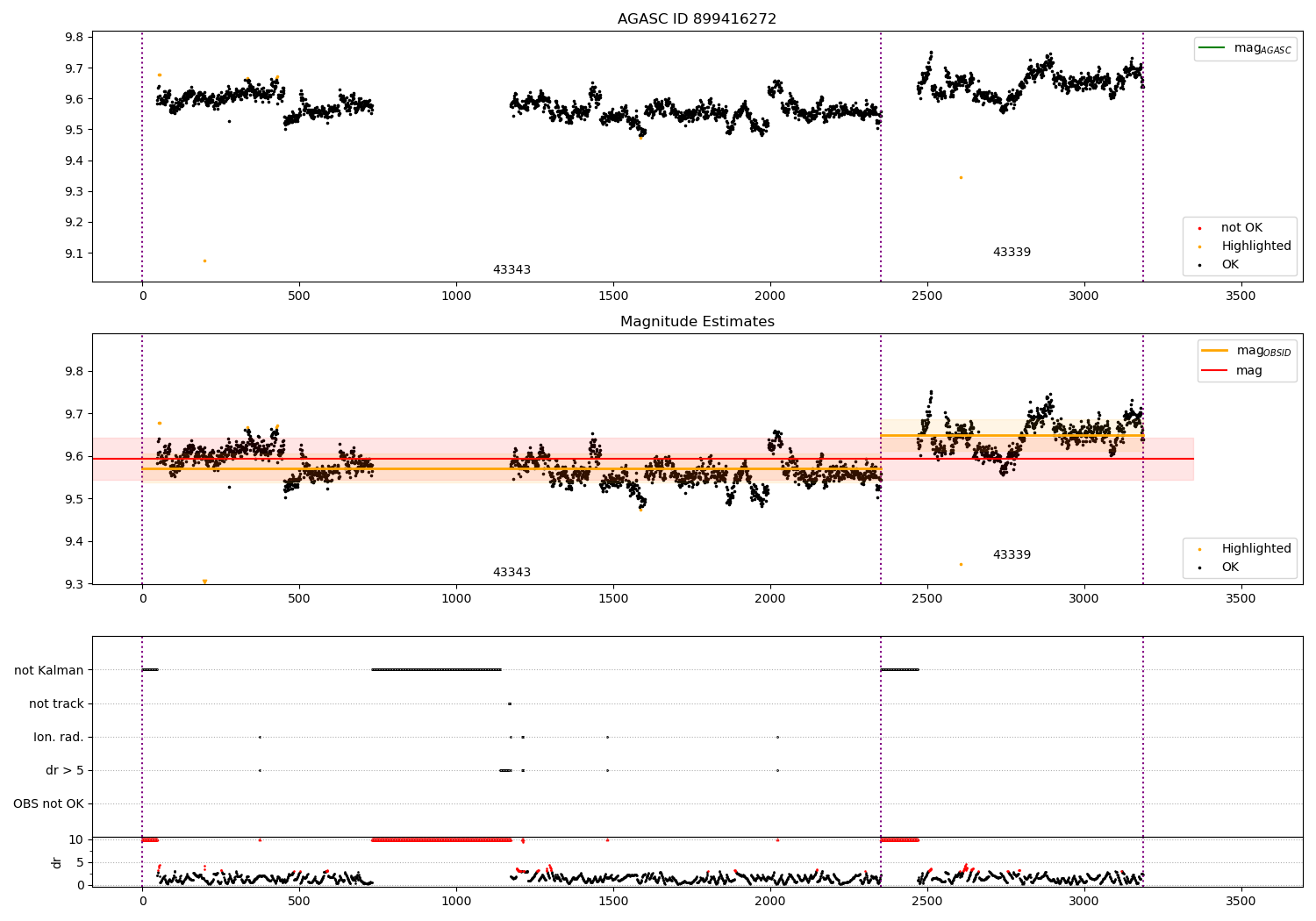Click the long 'not Kalman' bar between 730 and 1140
This screenshot has width=1316, height=921.
pyautogui.click(x=437, y=670)
